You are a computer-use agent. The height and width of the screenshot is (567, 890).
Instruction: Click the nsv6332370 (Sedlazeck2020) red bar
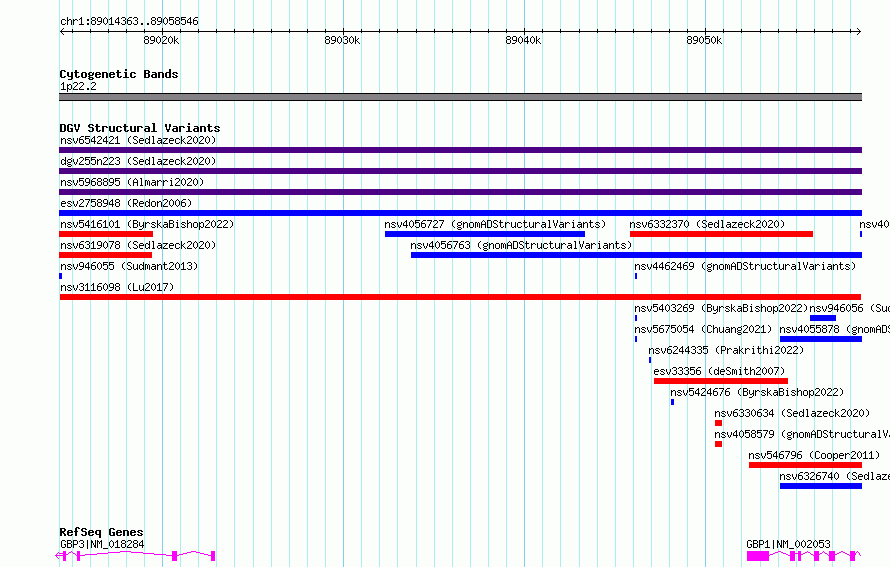(721, 234)
